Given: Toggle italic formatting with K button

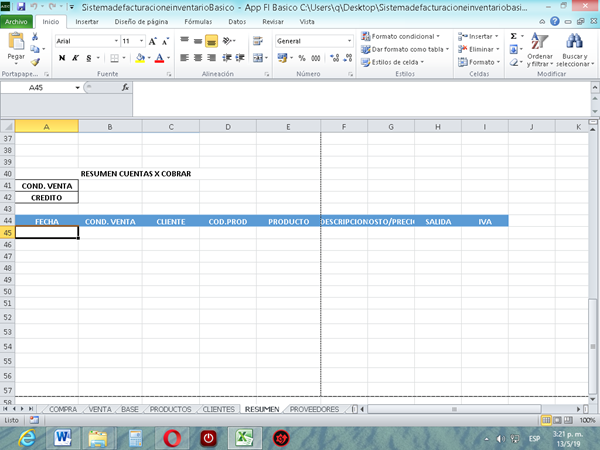Looking at the screenshot, I should 74,58.
